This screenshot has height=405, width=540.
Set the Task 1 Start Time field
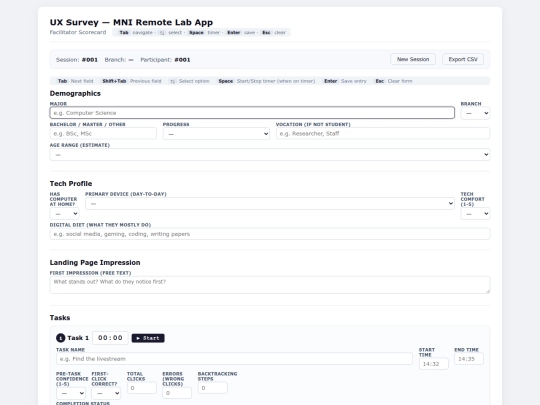[434, 364]
